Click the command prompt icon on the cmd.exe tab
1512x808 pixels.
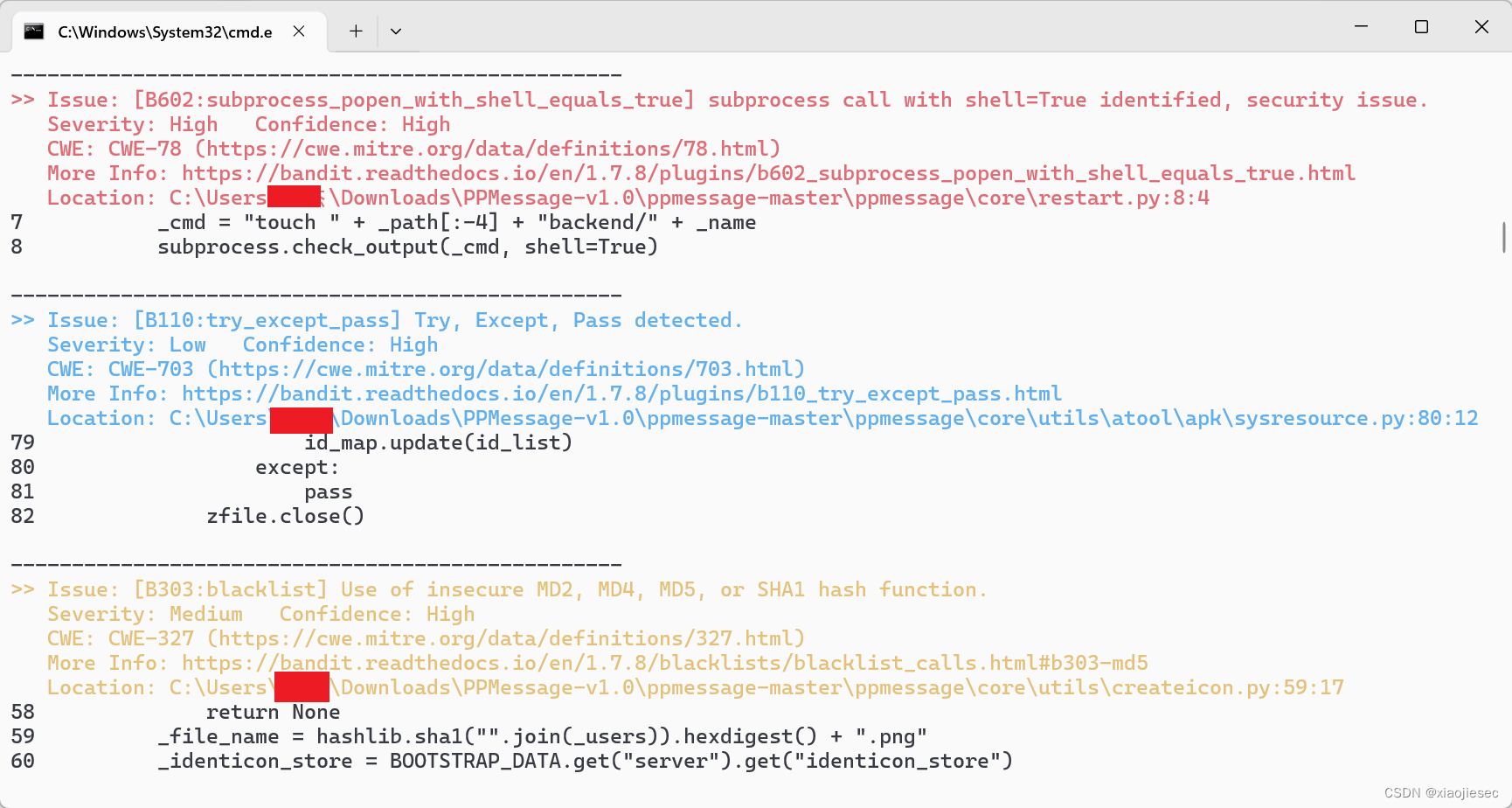pyautogui.click(x=34, y=31)
